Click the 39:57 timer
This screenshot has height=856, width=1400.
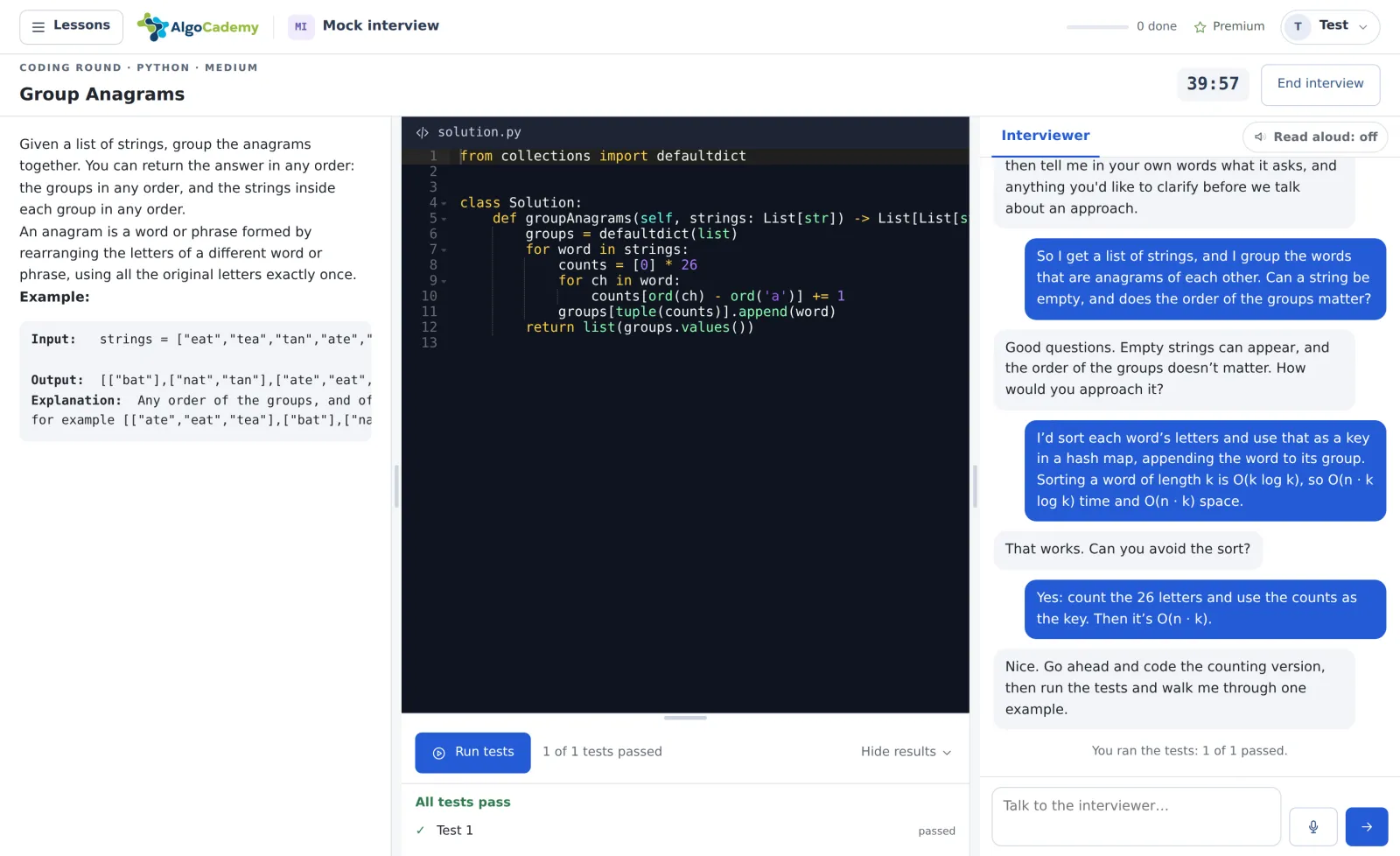pos(1213,84)
